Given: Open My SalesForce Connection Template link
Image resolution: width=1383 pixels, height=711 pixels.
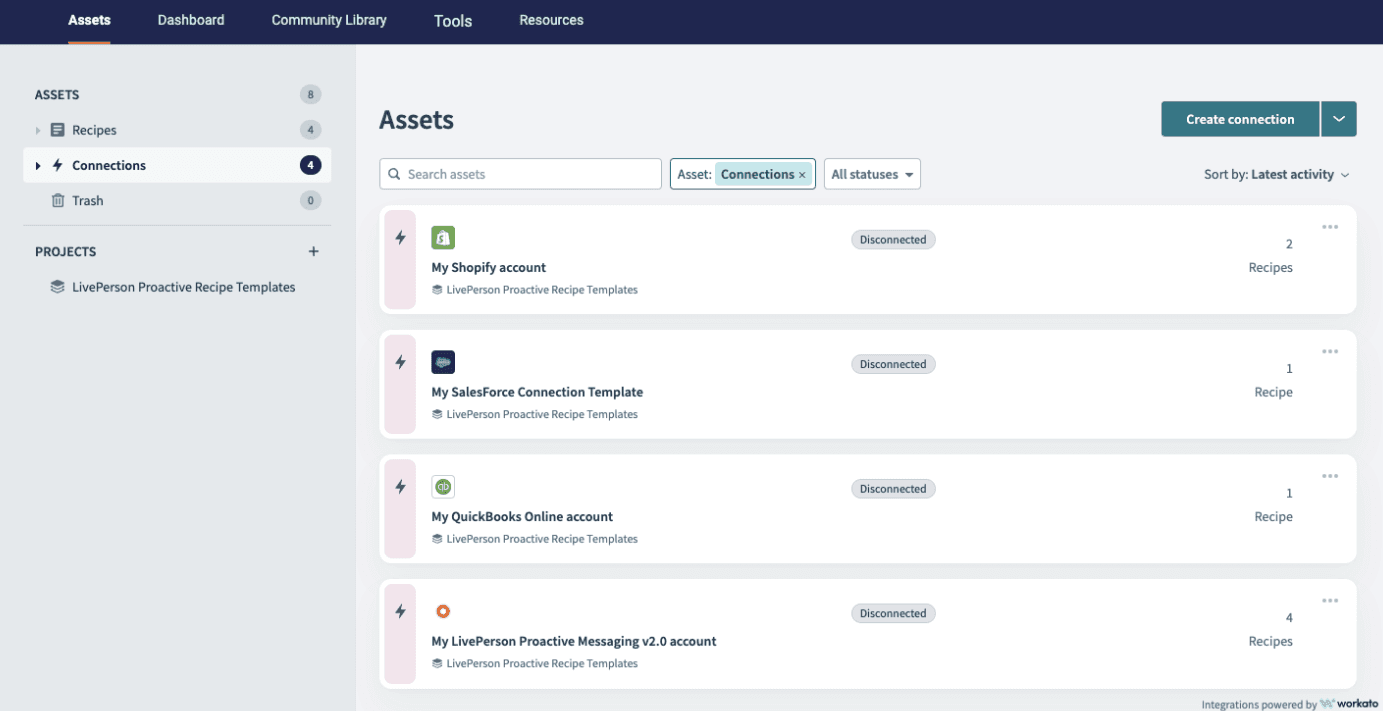Looking at the screenshot, I should point(537,392).
